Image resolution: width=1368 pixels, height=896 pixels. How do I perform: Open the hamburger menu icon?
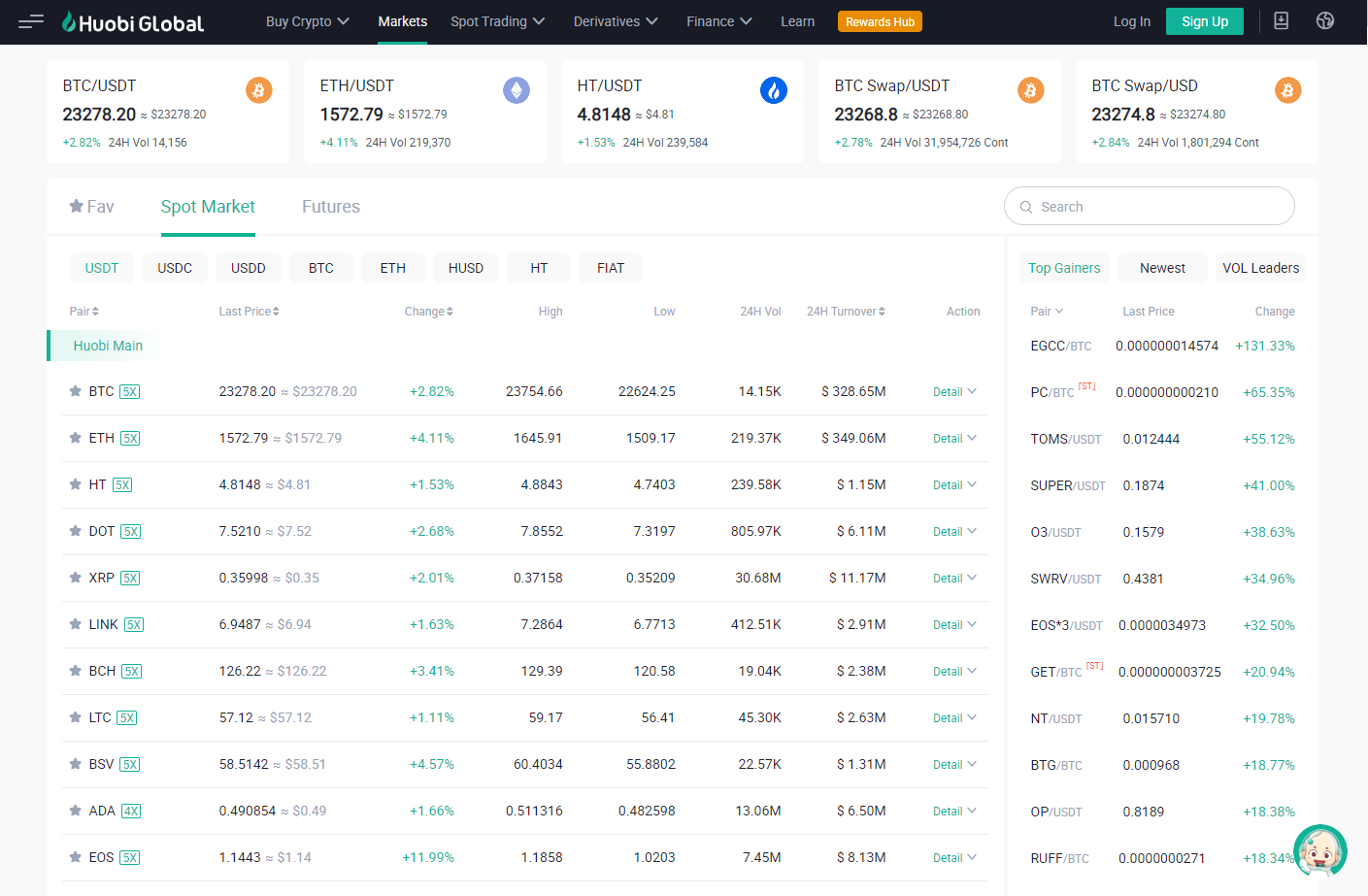(x=31, y=21)
